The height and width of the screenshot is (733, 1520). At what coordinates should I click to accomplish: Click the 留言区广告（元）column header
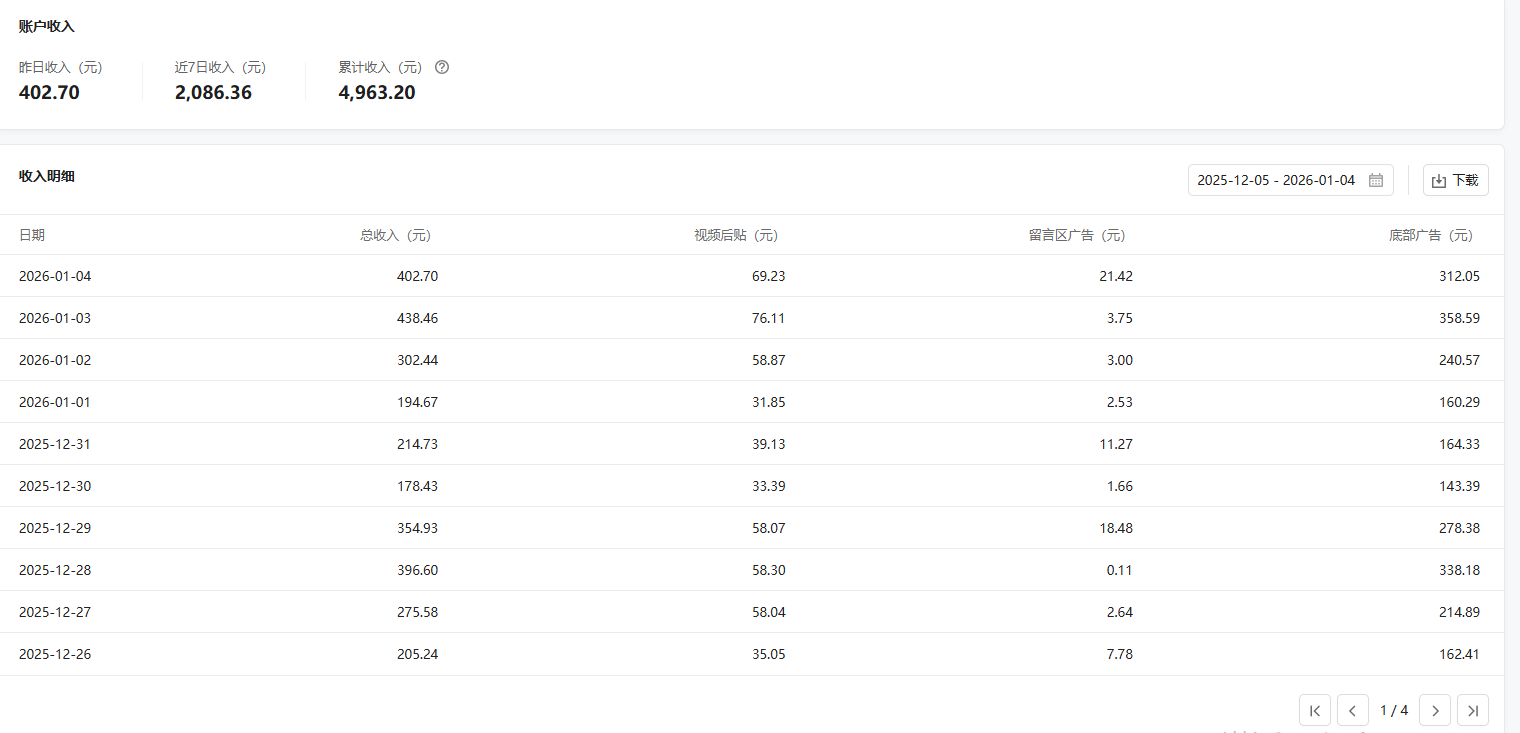(x=1077, y=236)
